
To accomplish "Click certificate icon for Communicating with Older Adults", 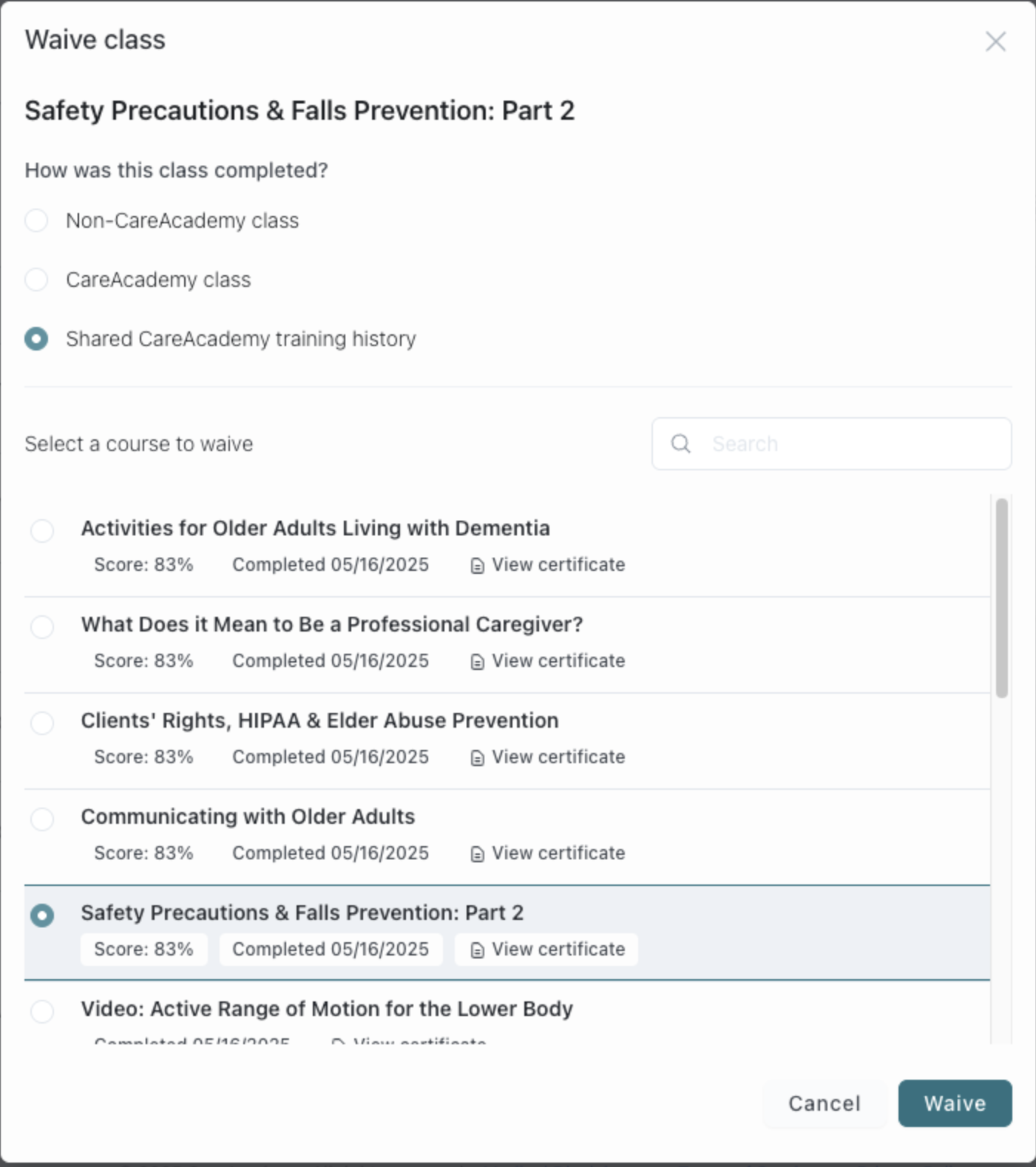I will (478, 854).
